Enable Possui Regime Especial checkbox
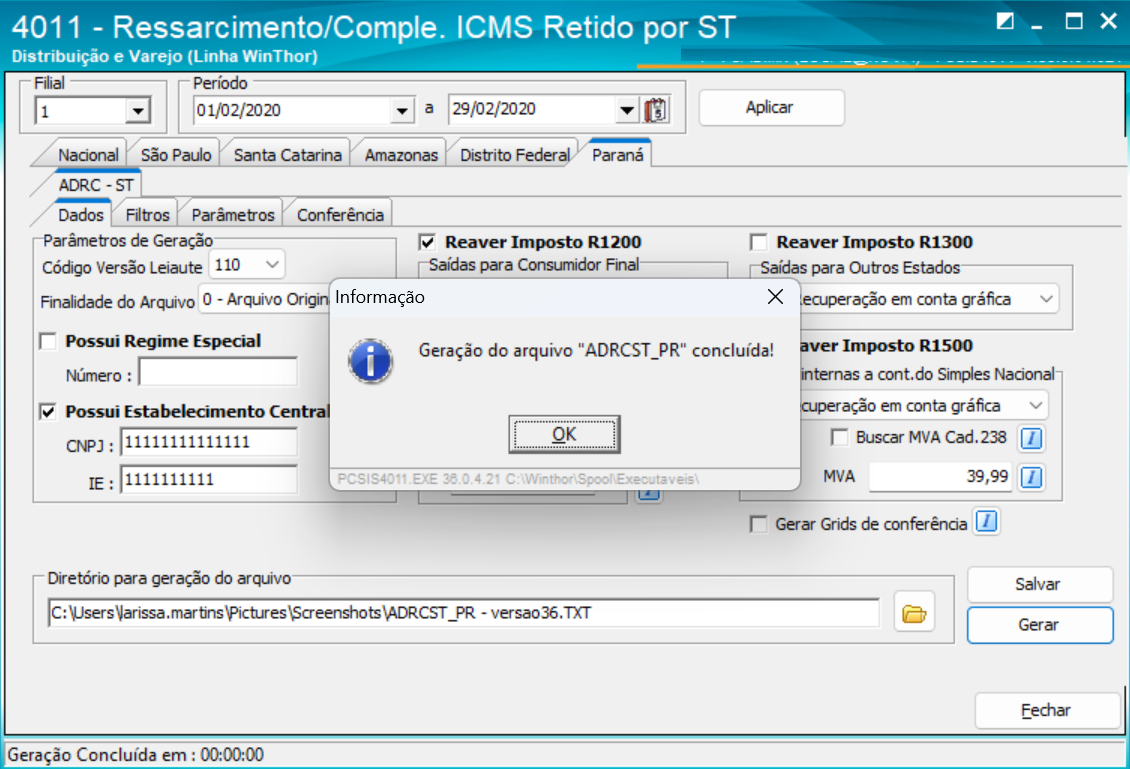This screenshot has width=1130, height=769. [x=48, y=341]
